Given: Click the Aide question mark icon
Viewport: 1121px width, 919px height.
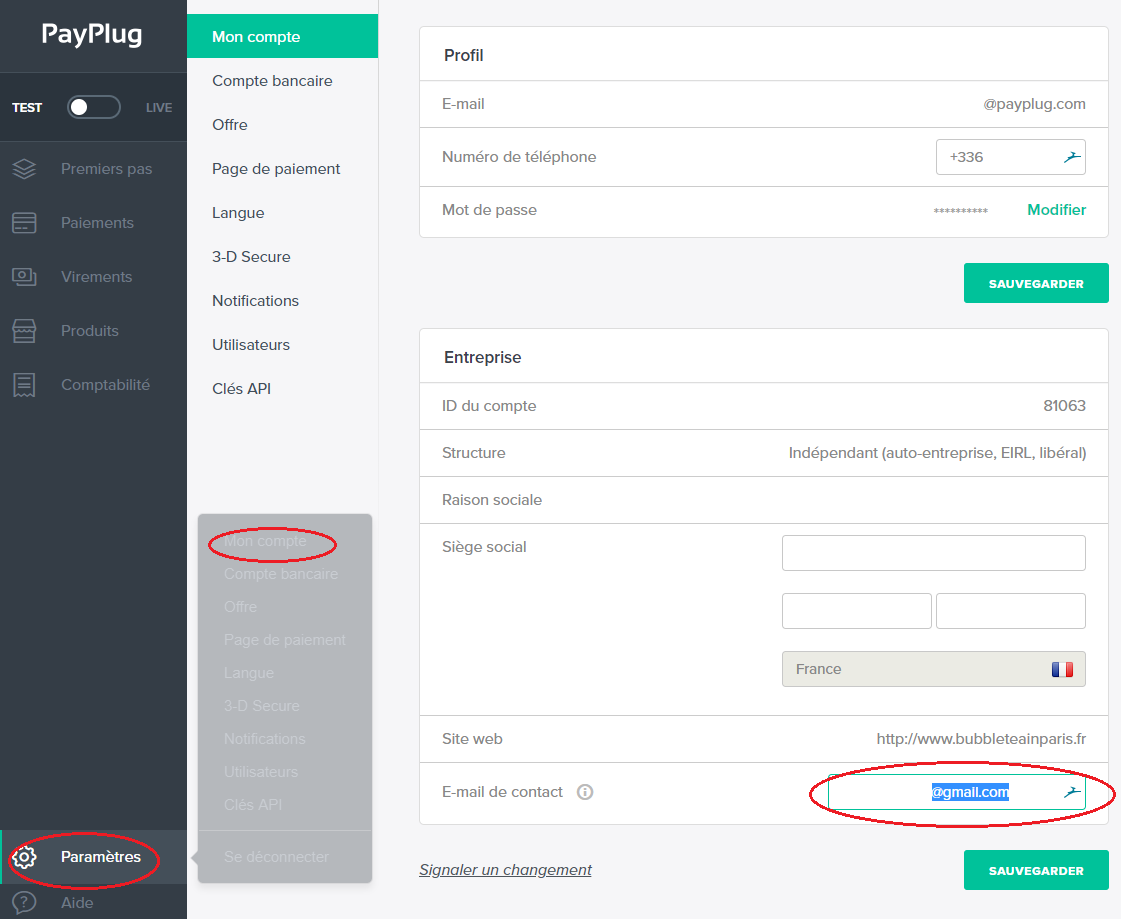Looking at the screenshot, I should pyautogui.click(x=24, y=903).
